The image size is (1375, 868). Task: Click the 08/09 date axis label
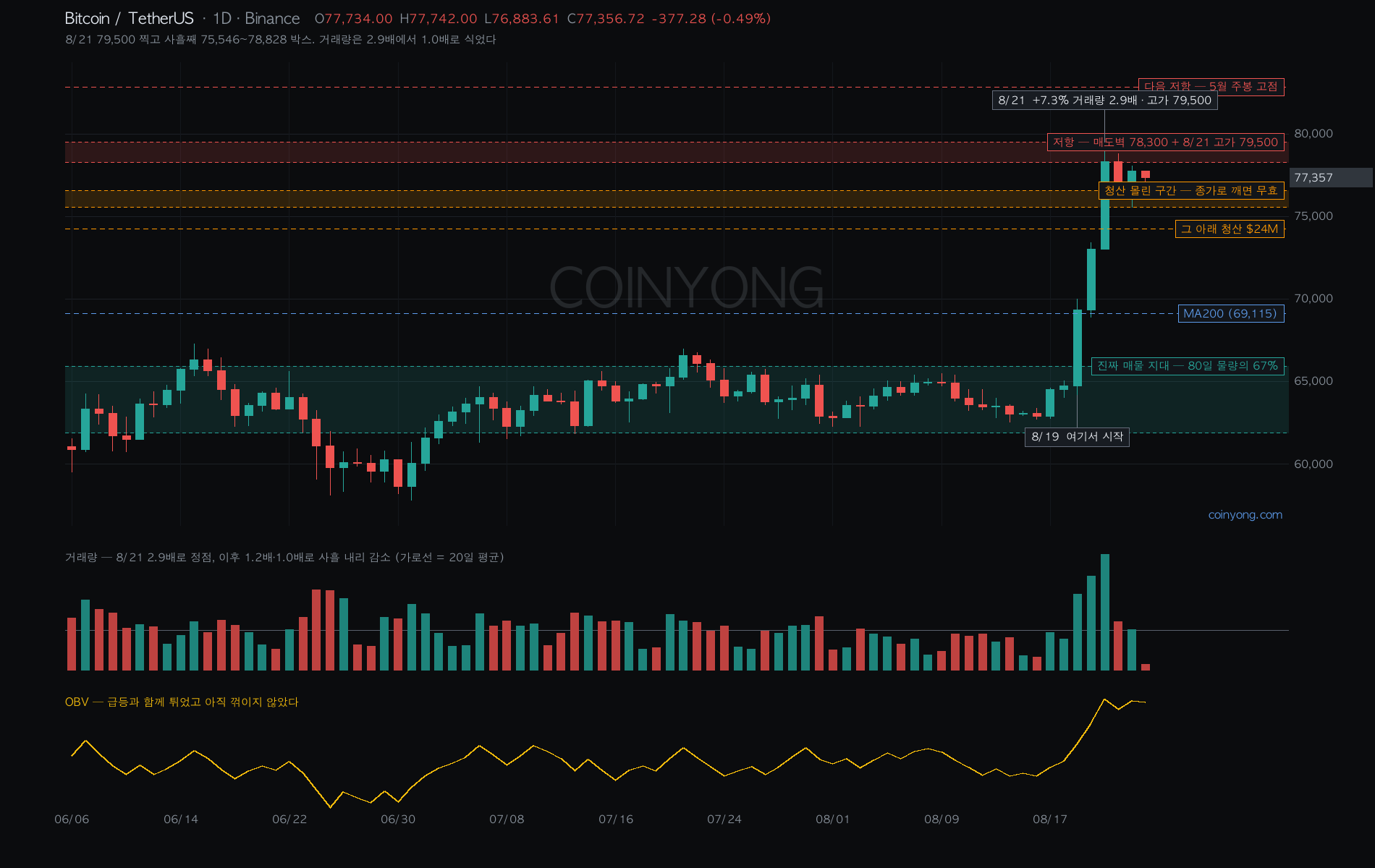[x=942, y=820]
